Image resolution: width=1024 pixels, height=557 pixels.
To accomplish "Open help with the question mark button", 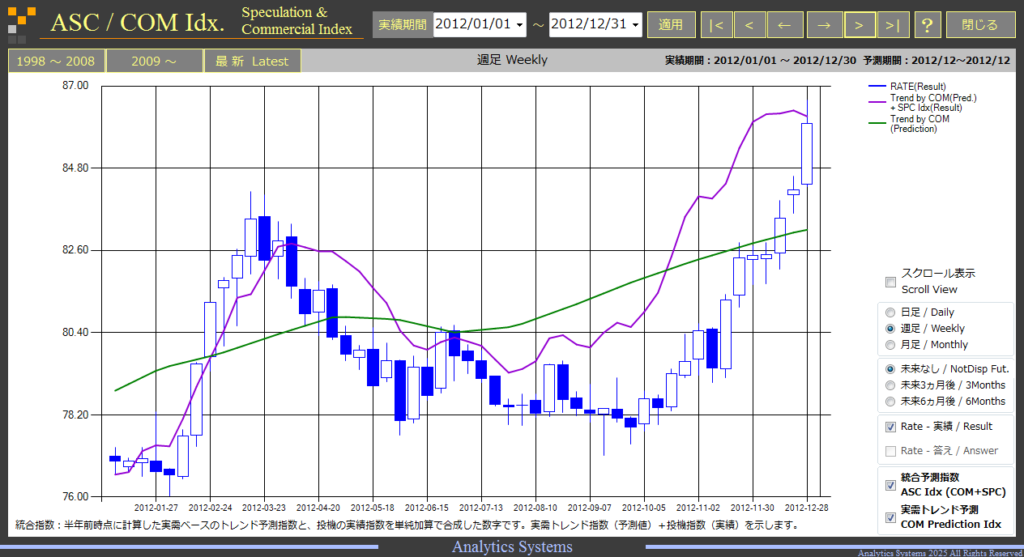I will coord(927,25).
